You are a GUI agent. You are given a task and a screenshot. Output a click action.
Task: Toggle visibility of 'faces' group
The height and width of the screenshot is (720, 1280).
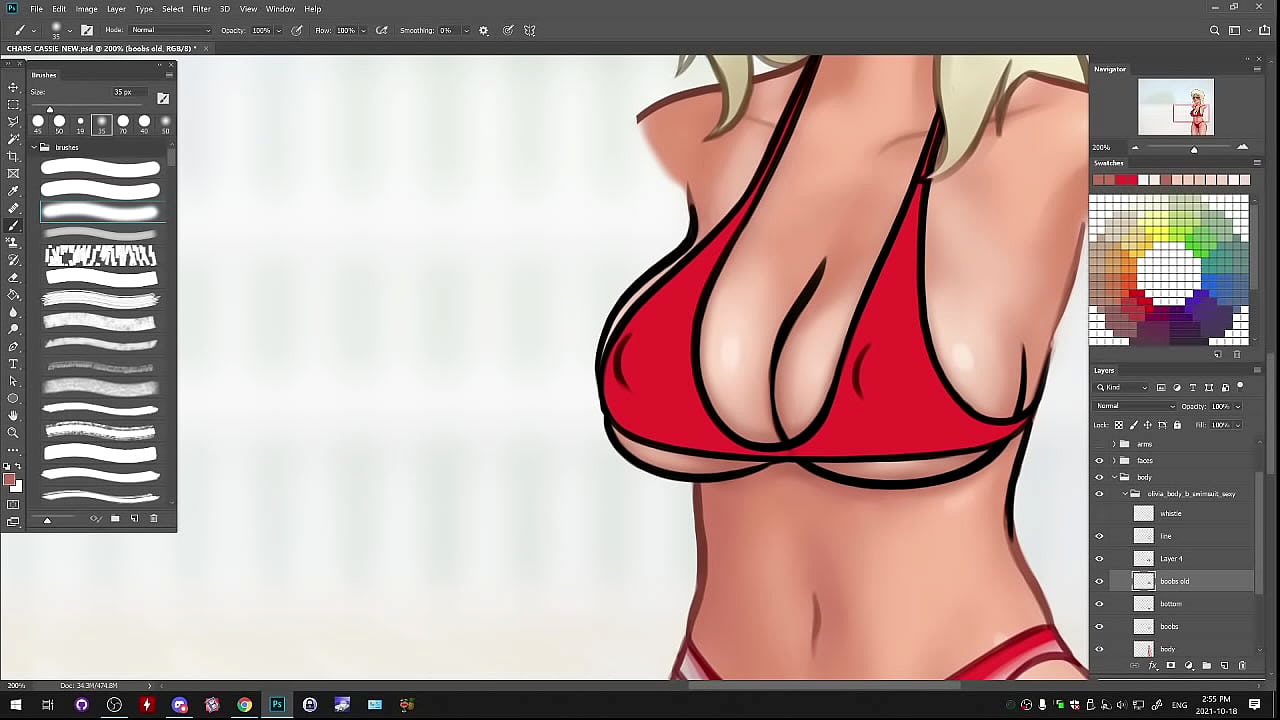click(x=1099, y=461)
